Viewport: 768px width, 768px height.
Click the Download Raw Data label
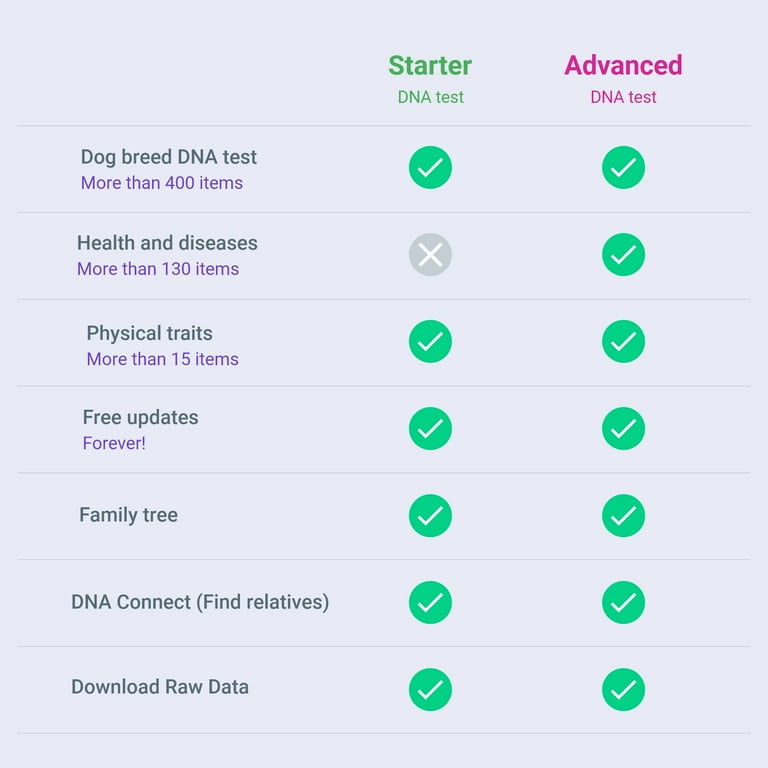160,687
